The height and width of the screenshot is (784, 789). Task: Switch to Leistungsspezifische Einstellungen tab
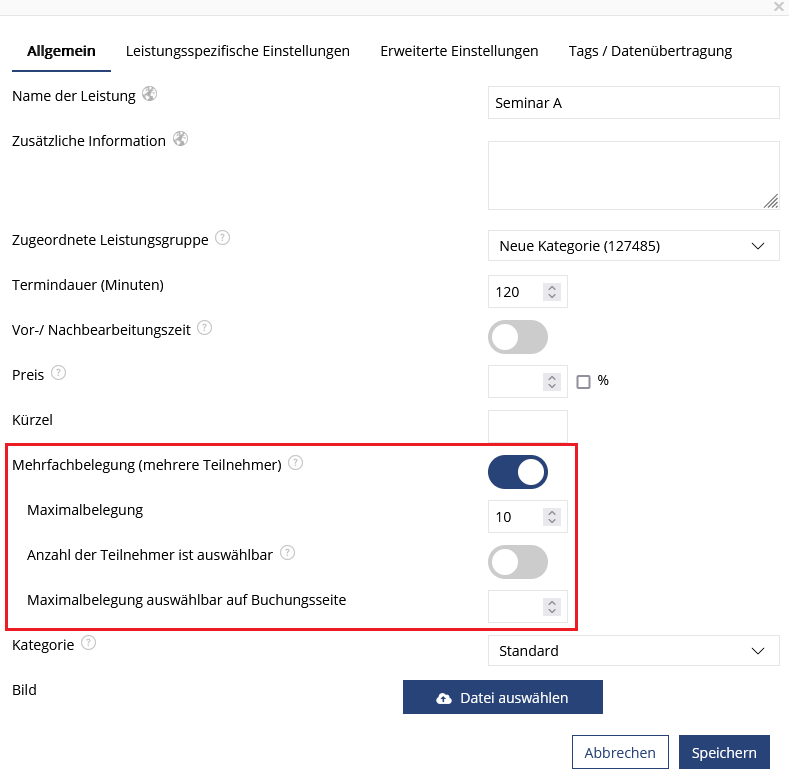(238, 51)
